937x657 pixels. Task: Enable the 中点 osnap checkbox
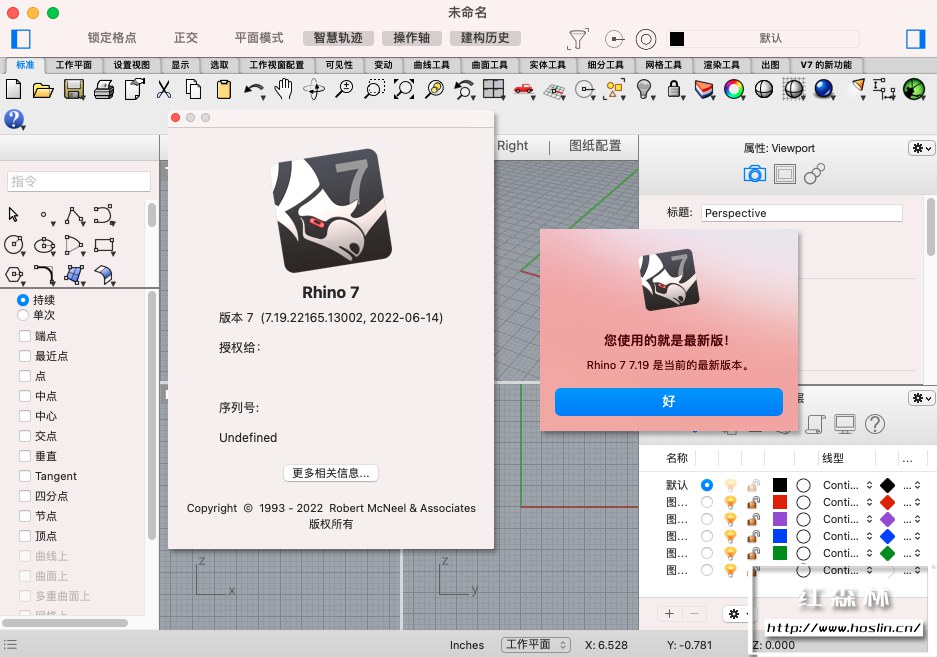pos(25,396)
